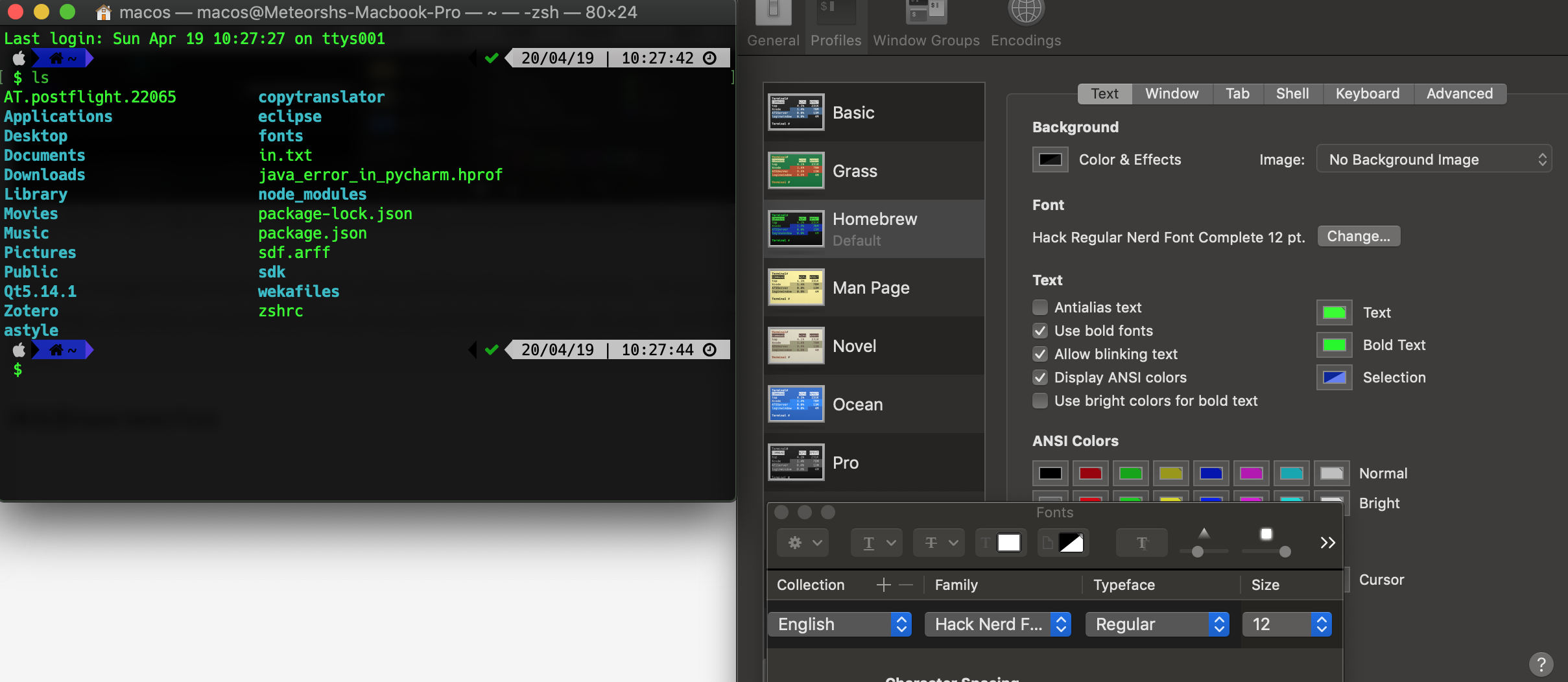1568x682 pixels.
Task: Open the Encodings preferences pane
Action: point(1026,25)
